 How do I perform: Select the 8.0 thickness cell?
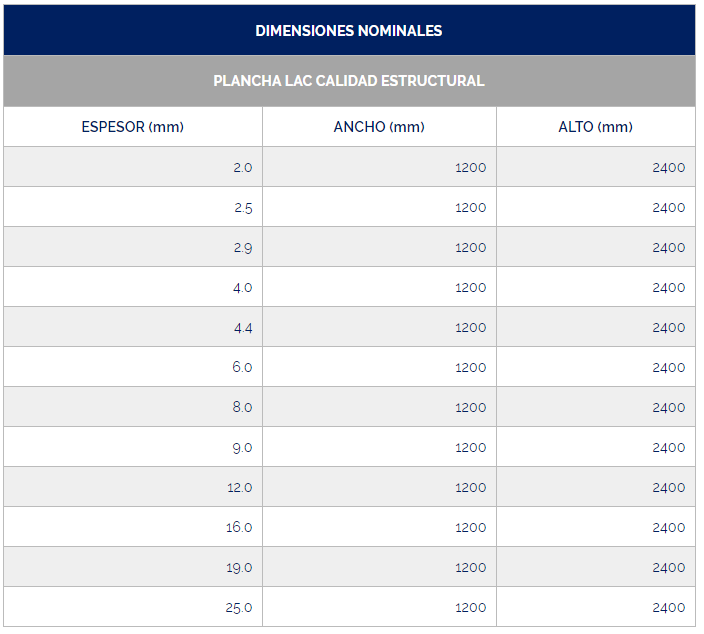coord(242,407)
